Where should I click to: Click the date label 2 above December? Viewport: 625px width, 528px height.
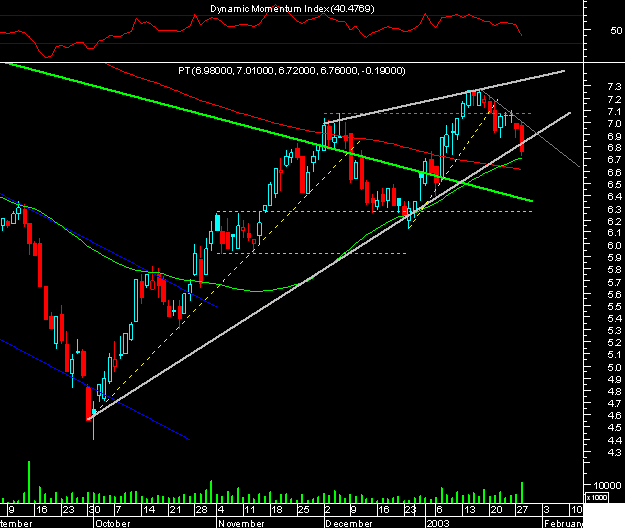[x=328, y=510]
